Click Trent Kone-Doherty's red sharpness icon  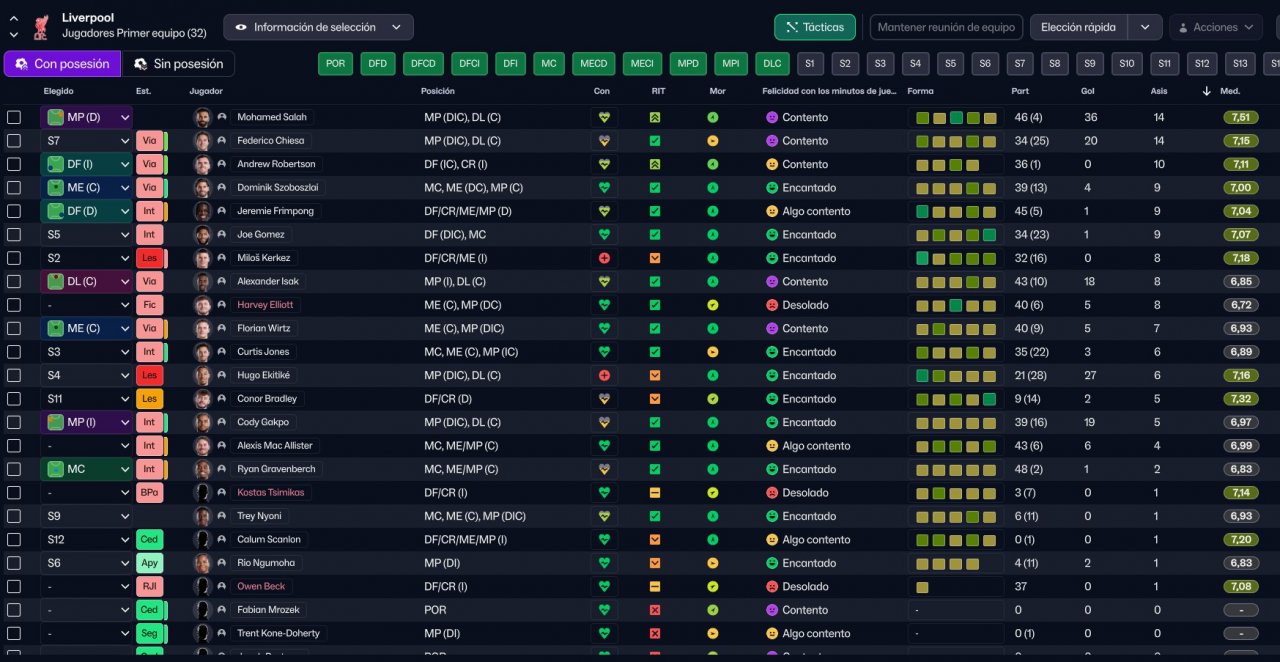click(655, 633)
